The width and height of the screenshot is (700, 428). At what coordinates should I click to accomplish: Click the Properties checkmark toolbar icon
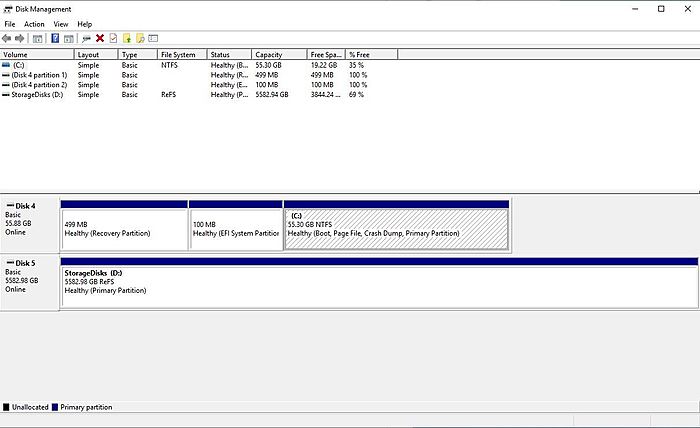[x=113, y=38]
